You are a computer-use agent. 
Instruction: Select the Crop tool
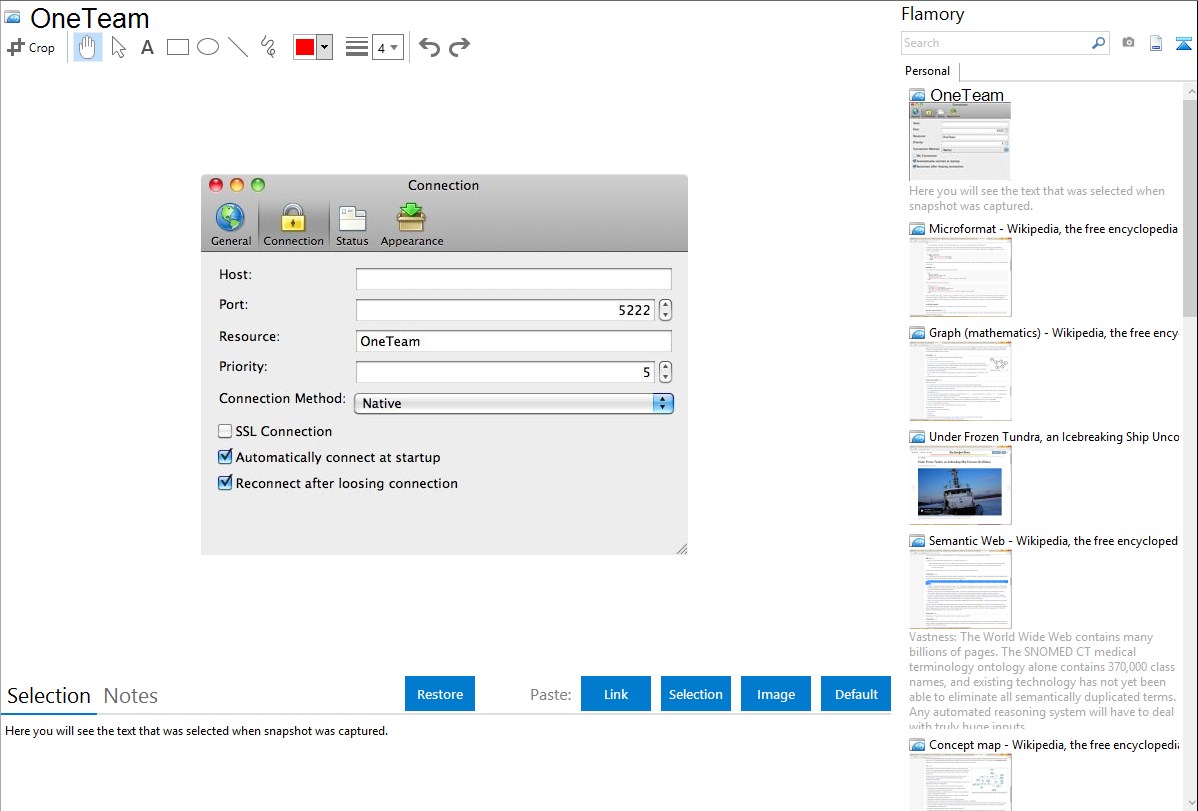(x=31, y=47)
